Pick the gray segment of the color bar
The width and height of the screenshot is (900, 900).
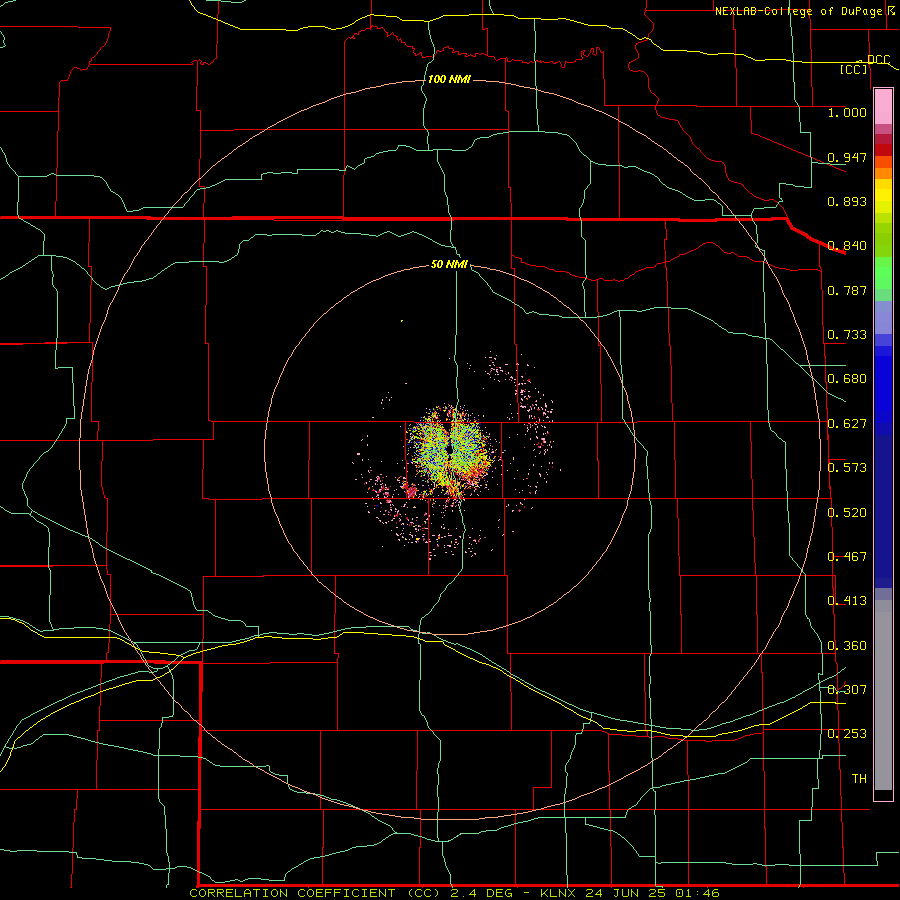[x=883, y=695]
